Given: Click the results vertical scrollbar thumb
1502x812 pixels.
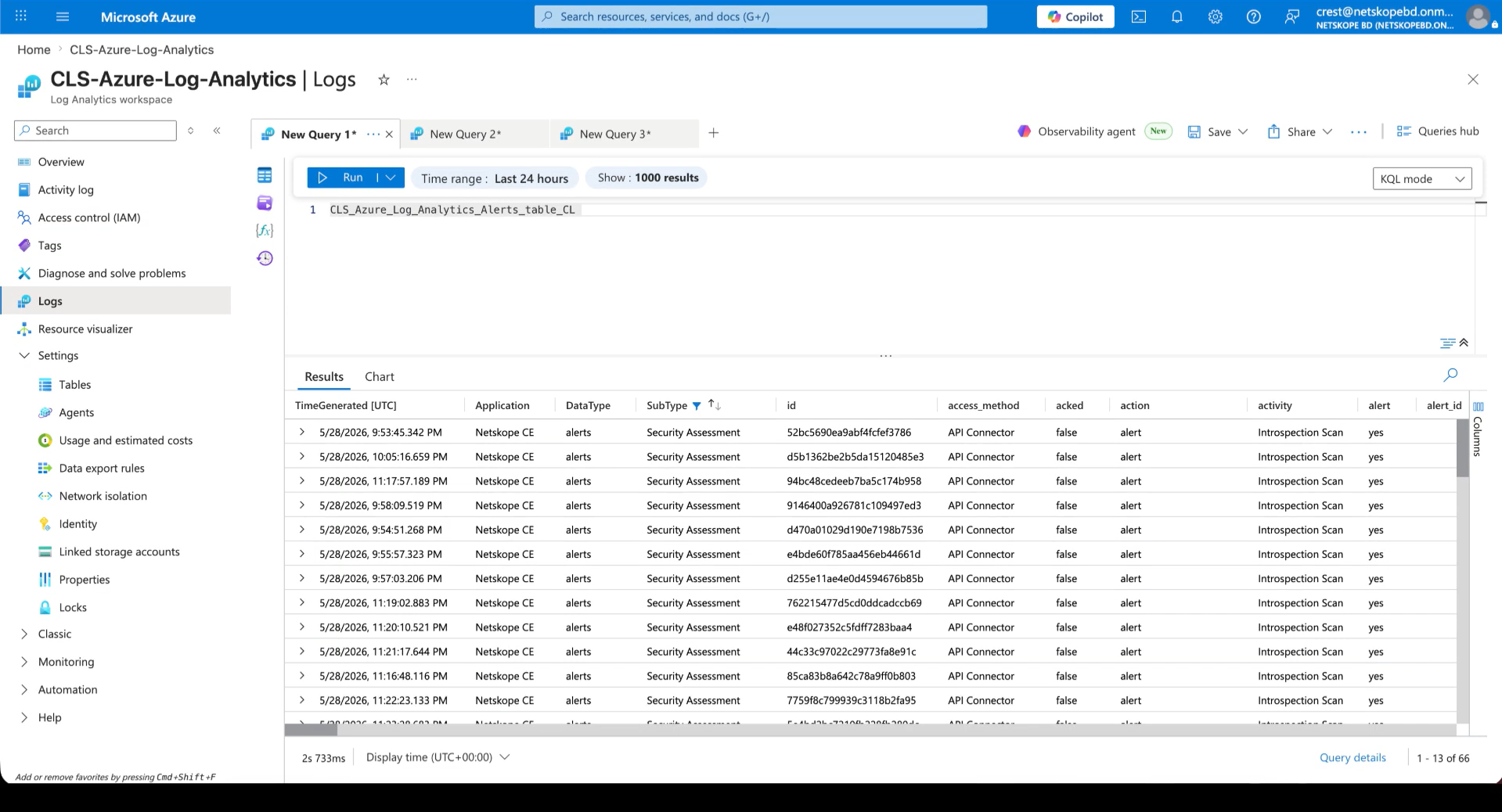Looking at the screenshot, I should pos(1462,448).
